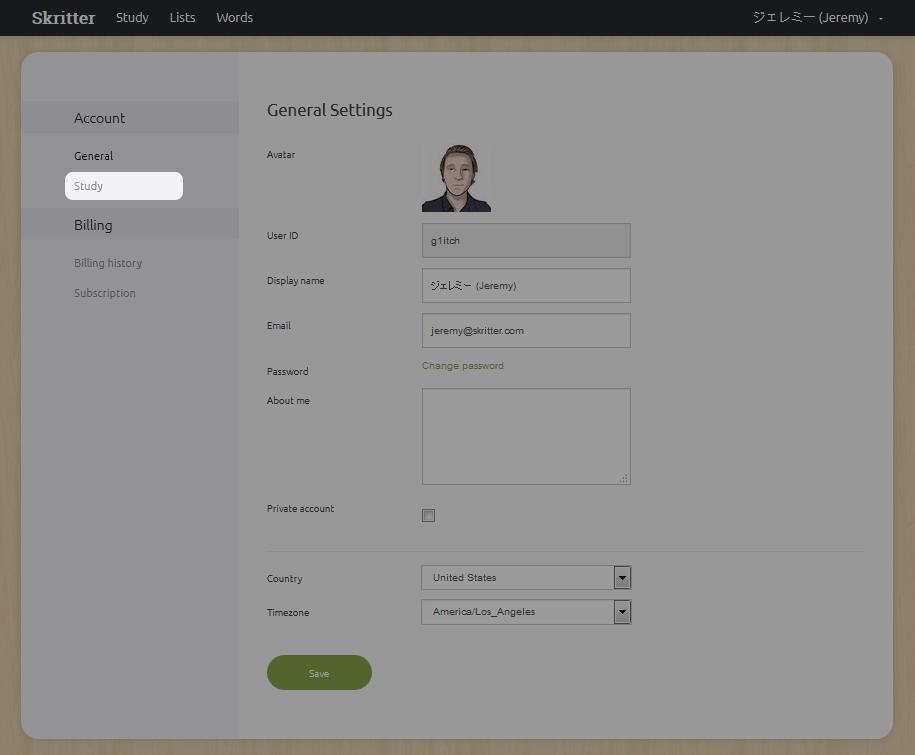Click the Private account label
The image size is (915, 755).
coord(301,509)
